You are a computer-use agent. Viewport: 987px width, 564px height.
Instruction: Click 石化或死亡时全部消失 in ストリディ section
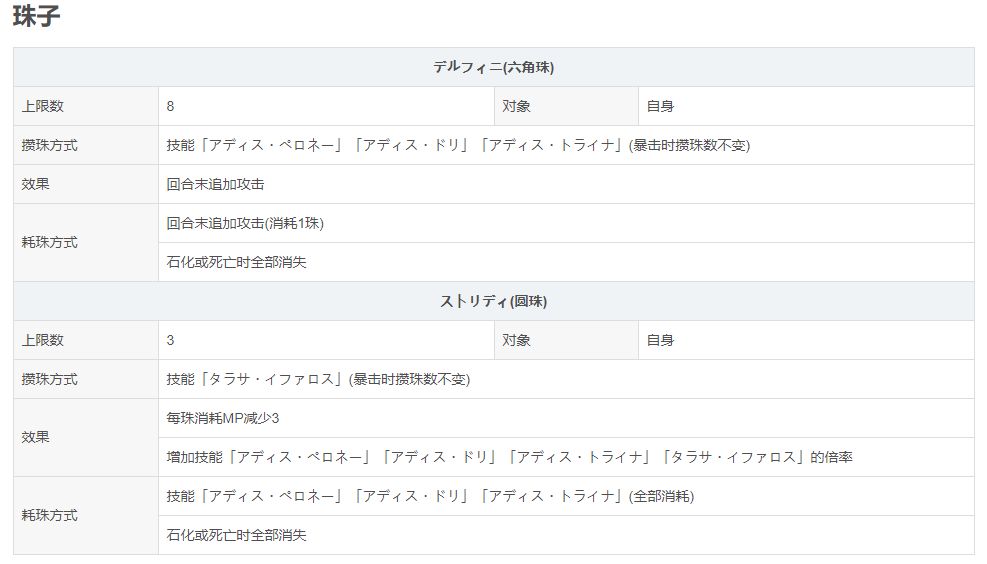click(236, 535)
